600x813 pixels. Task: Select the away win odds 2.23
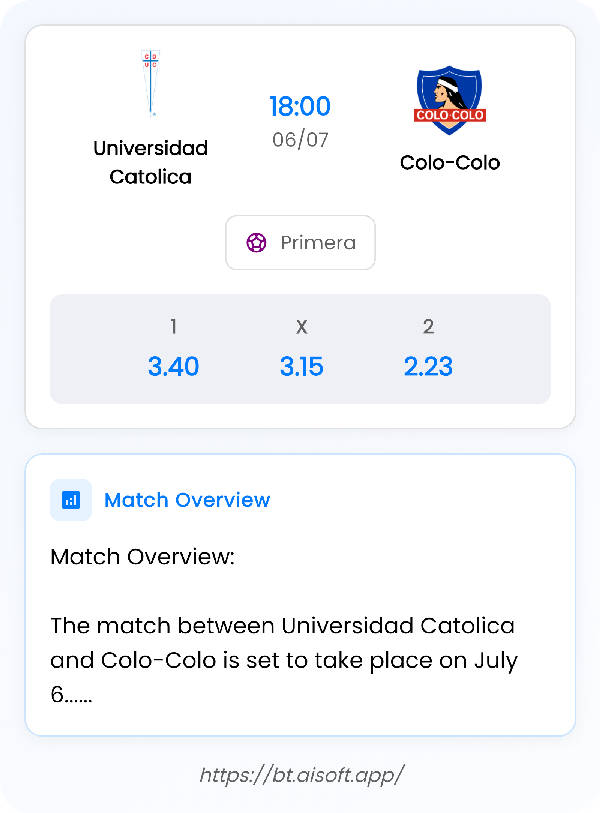[x=428, y=366]
